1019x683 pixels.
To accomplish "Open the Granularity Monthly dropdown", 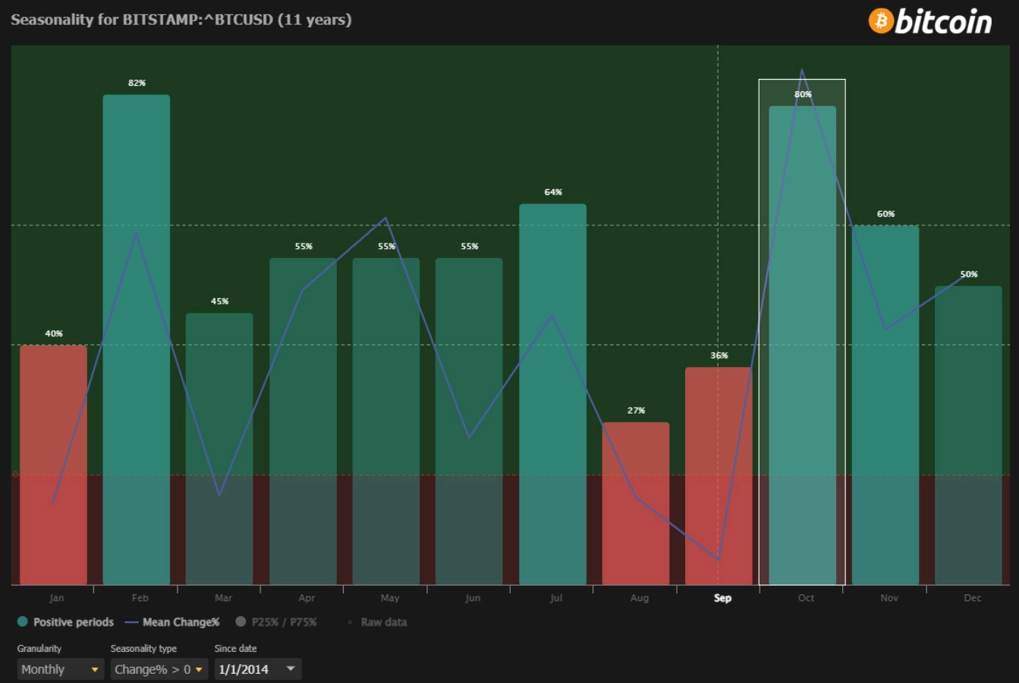I will 60,669.
